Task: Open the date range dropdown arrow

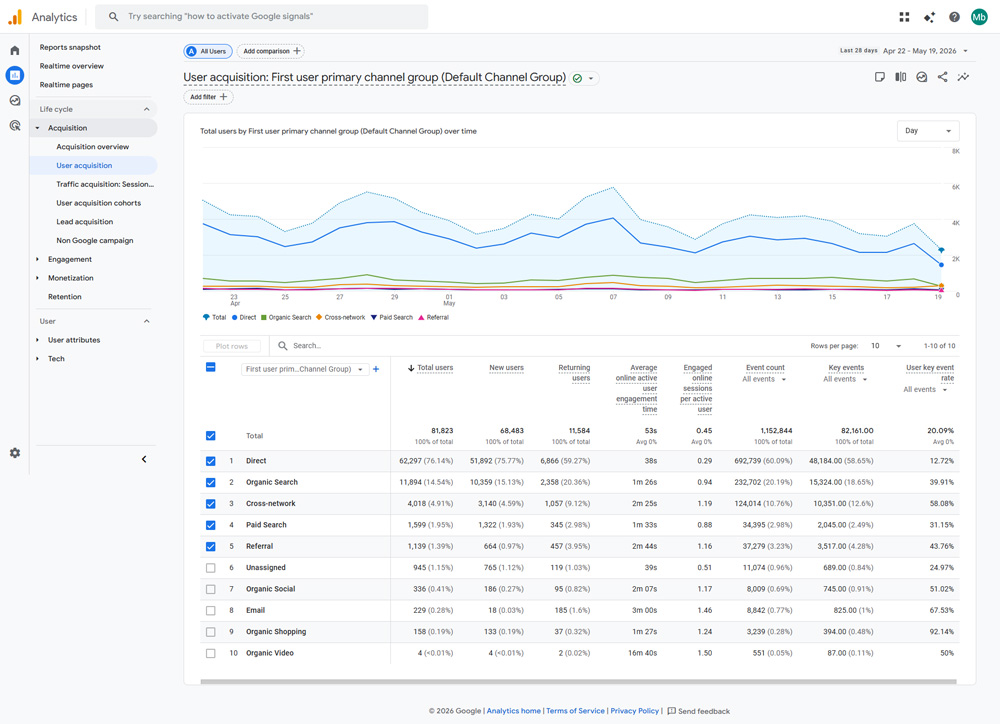Action: (x=966, y=51)
